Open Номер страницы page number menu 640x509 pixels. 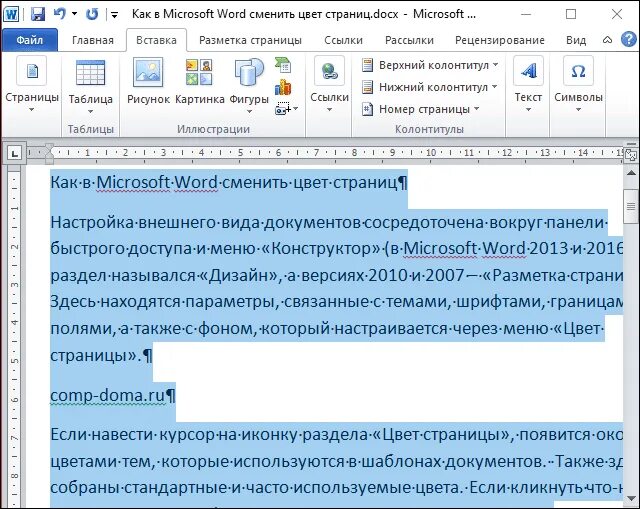pyautogui.click(x=420, y=109)
